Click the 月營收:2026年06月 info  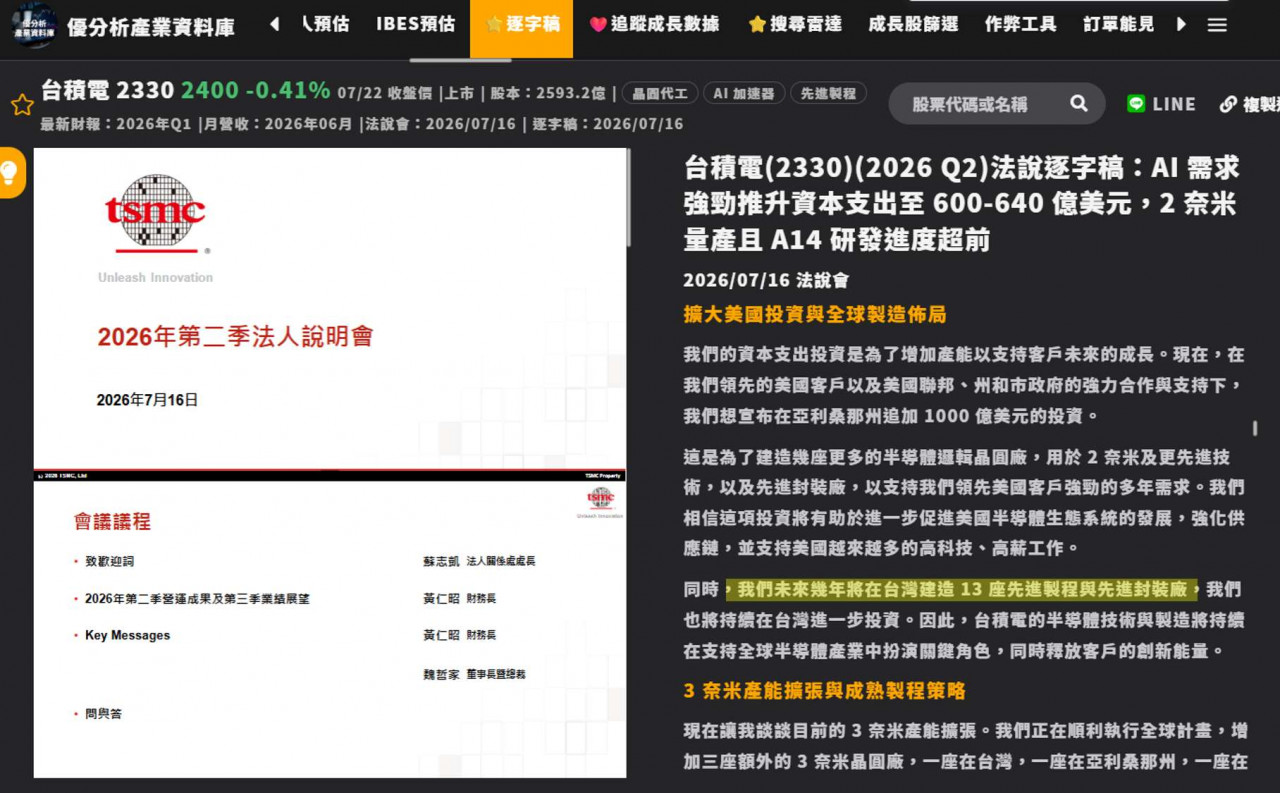277,124
